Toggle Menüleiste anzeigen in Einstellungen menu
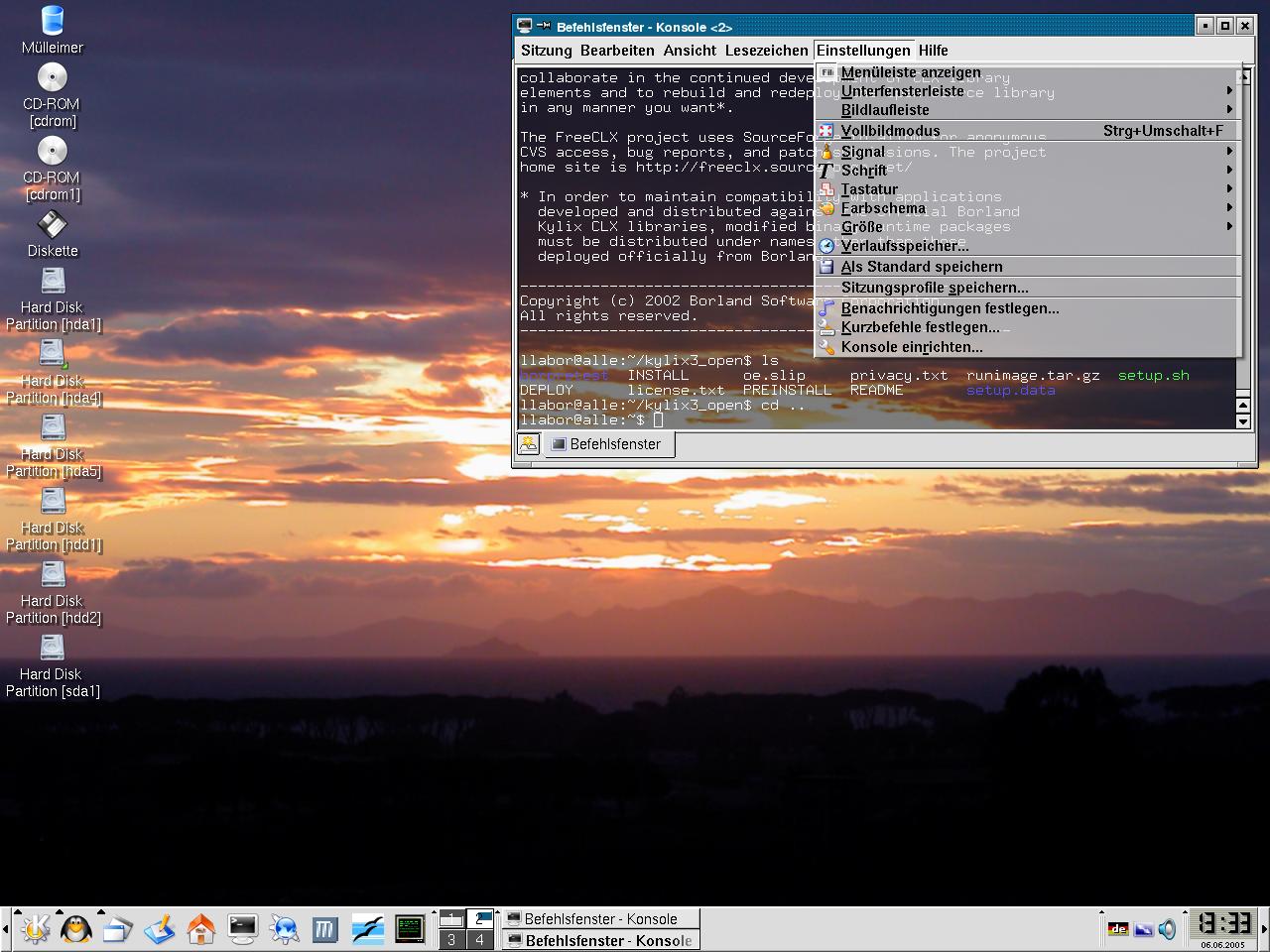The image size is (1270, 952). coord(1028,72)
